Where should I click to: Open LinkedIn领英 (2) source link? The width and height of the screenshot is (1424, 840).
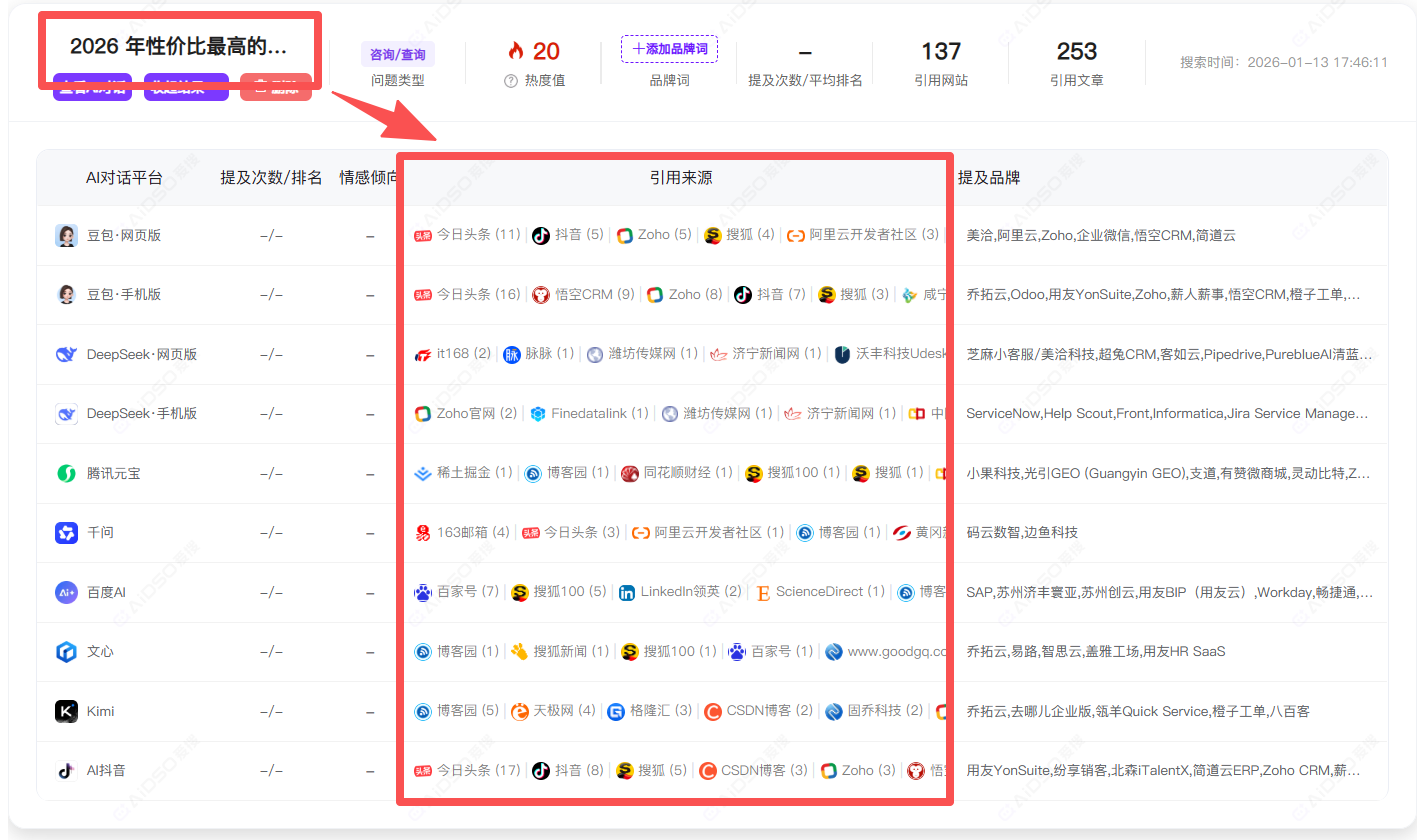(x=680, y=592)
